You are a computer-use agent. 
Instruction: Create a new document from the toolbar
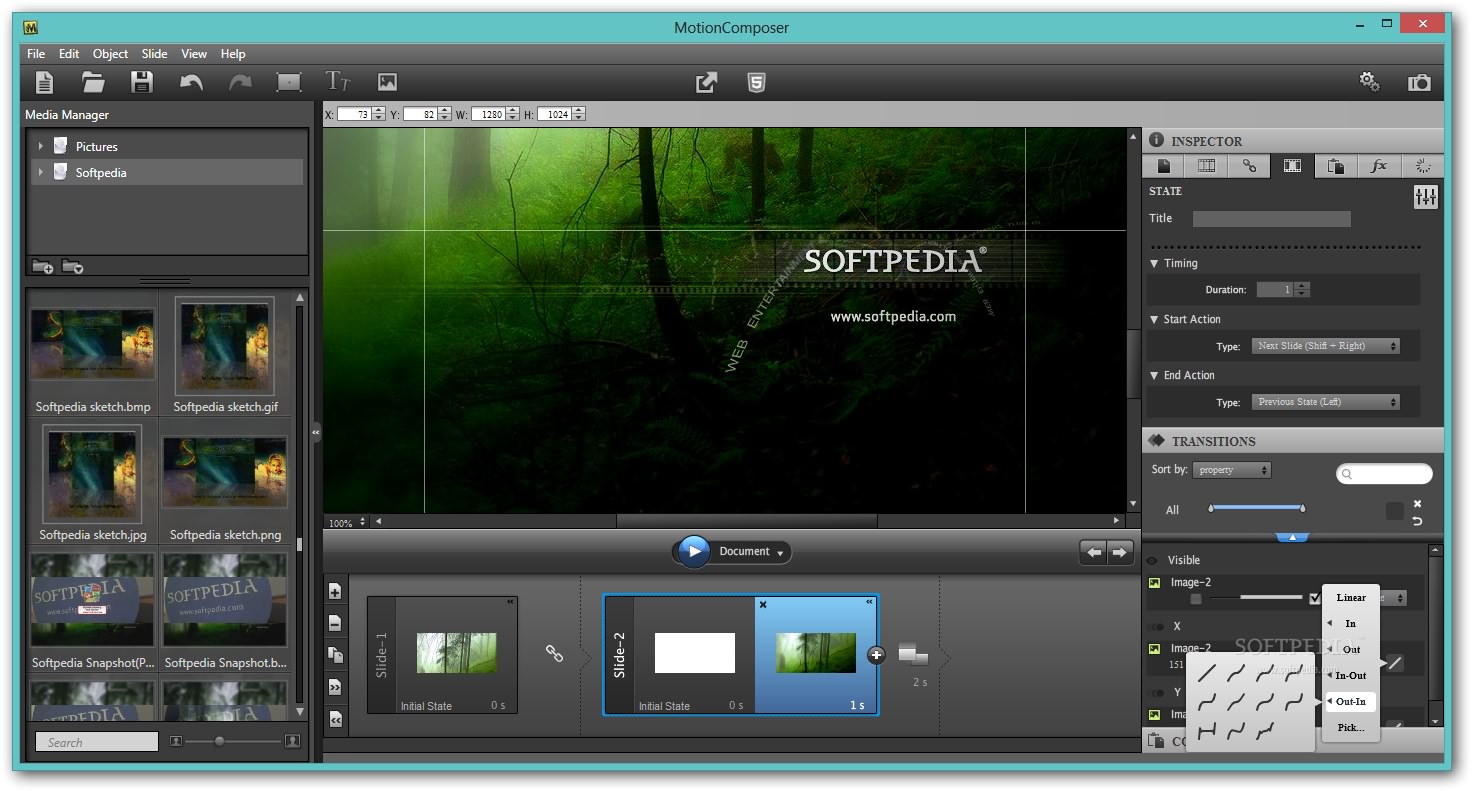[45, 83]
